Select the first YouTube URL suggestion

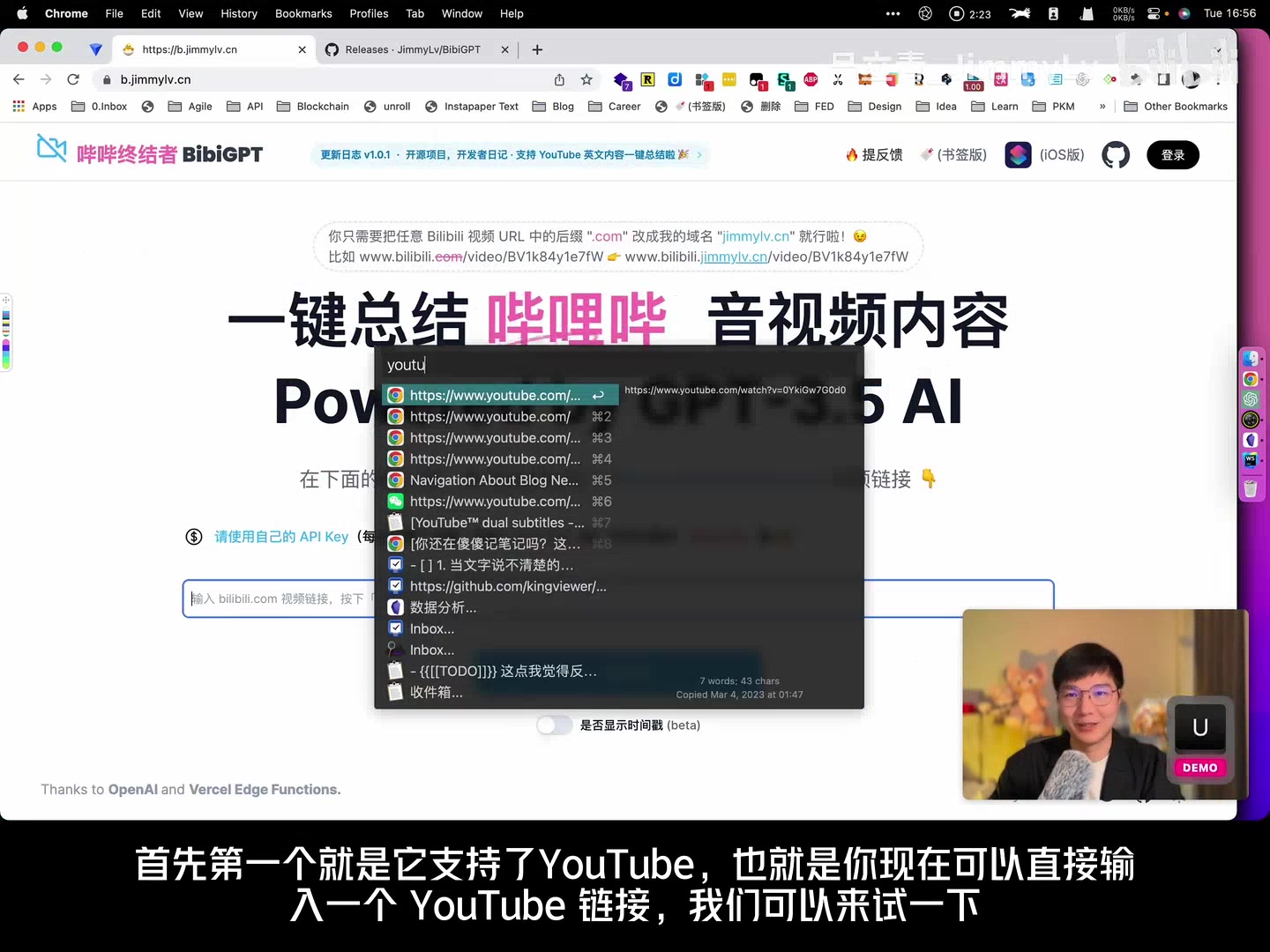(x=498, y=395)
